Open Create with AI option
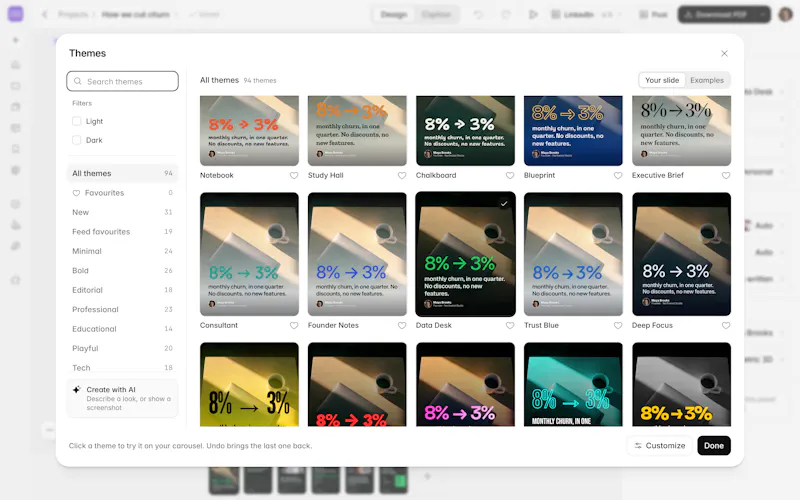Screen dimensions: 800x500 (122, 398)
